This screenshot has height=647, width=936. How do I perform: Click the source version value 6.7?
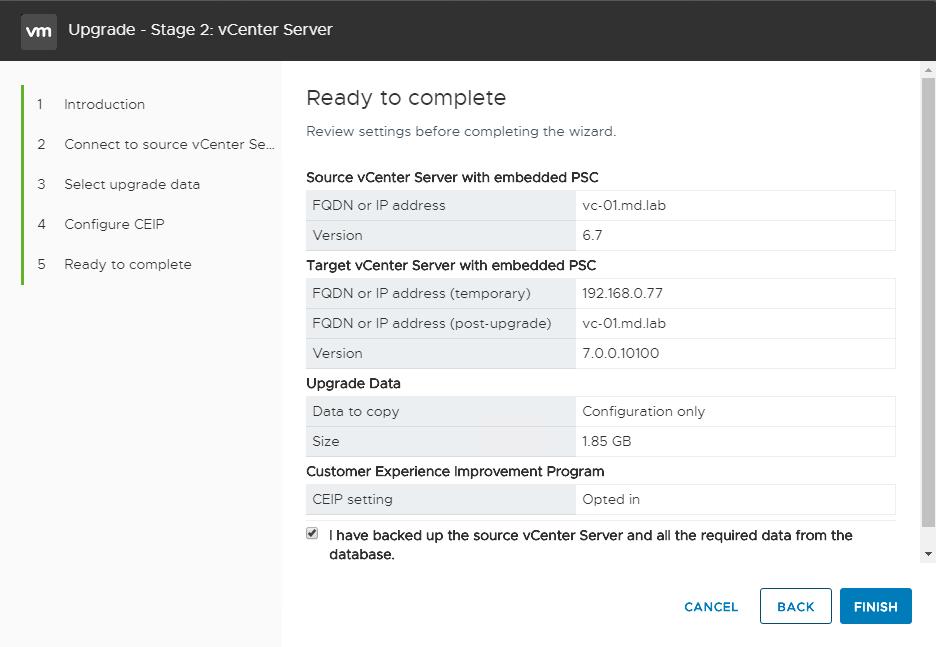click(592, 235)
